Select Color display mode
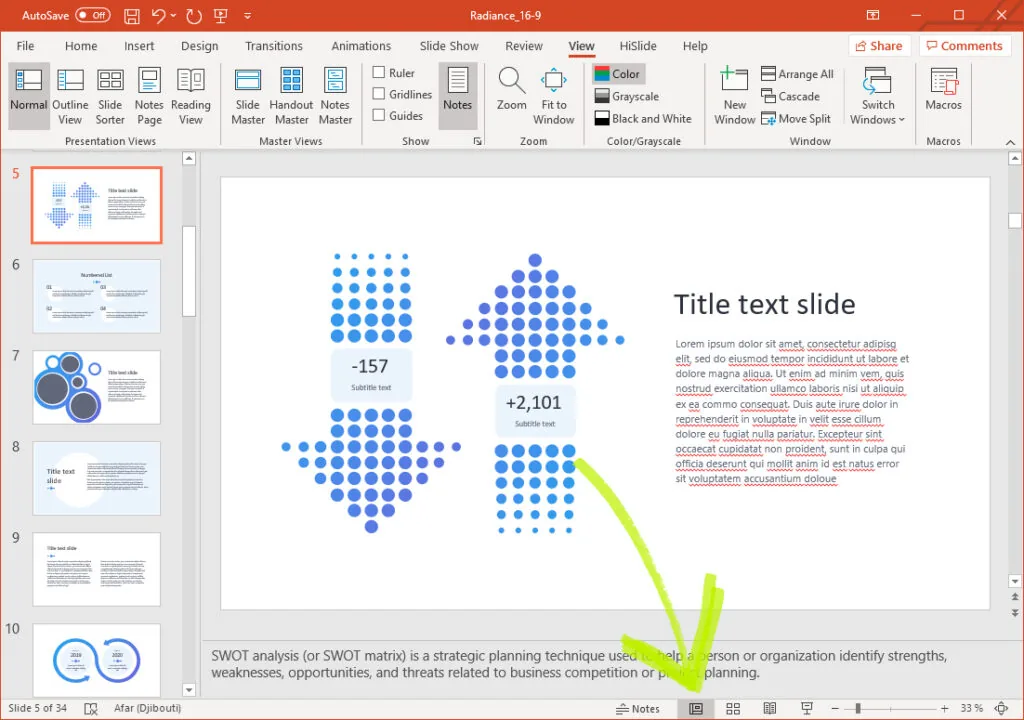This screenshot has height=720, width=1024. pyautogui.click(x=618, y=74)
